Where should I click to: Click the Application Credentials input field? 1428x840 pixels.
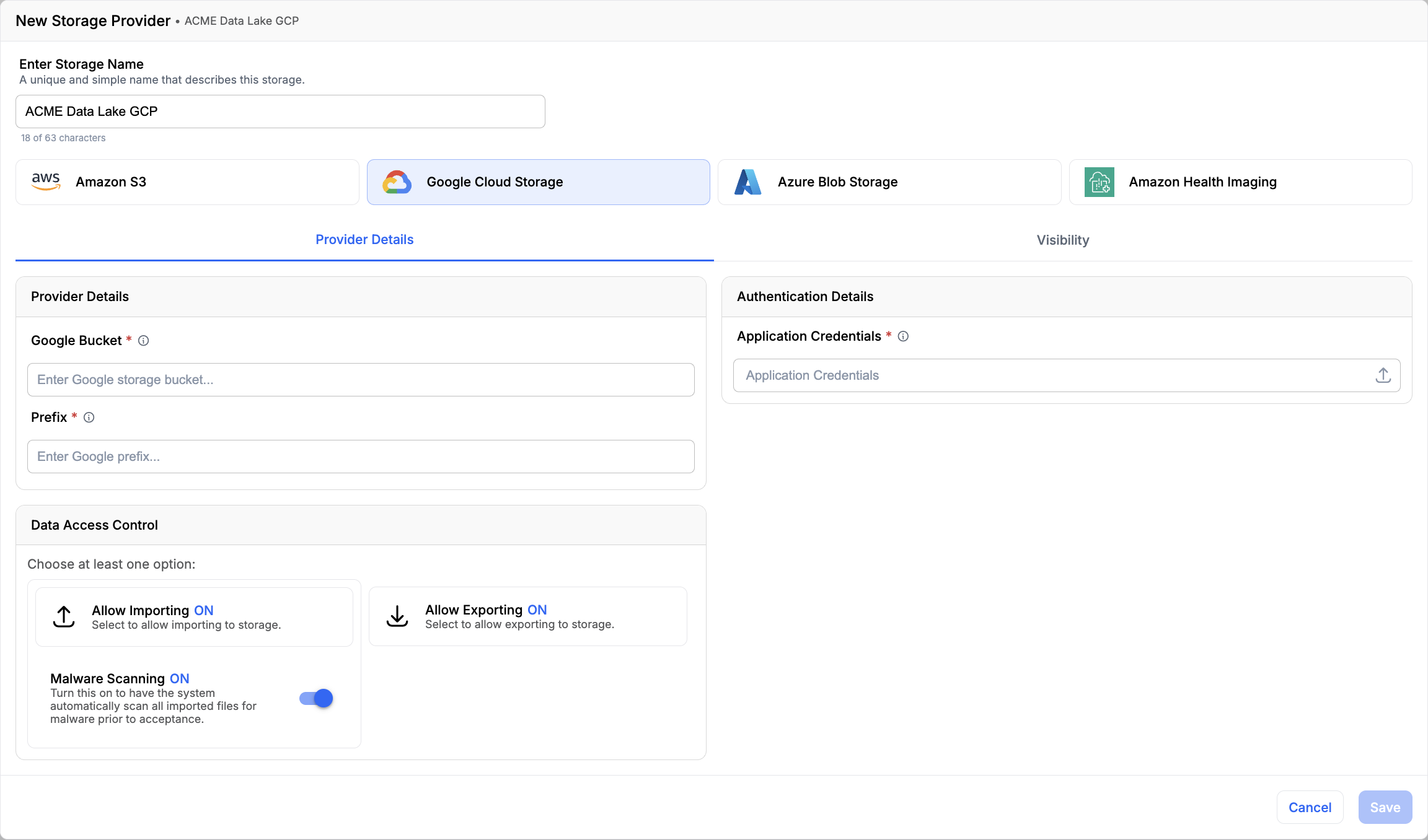click(1067, 375)
